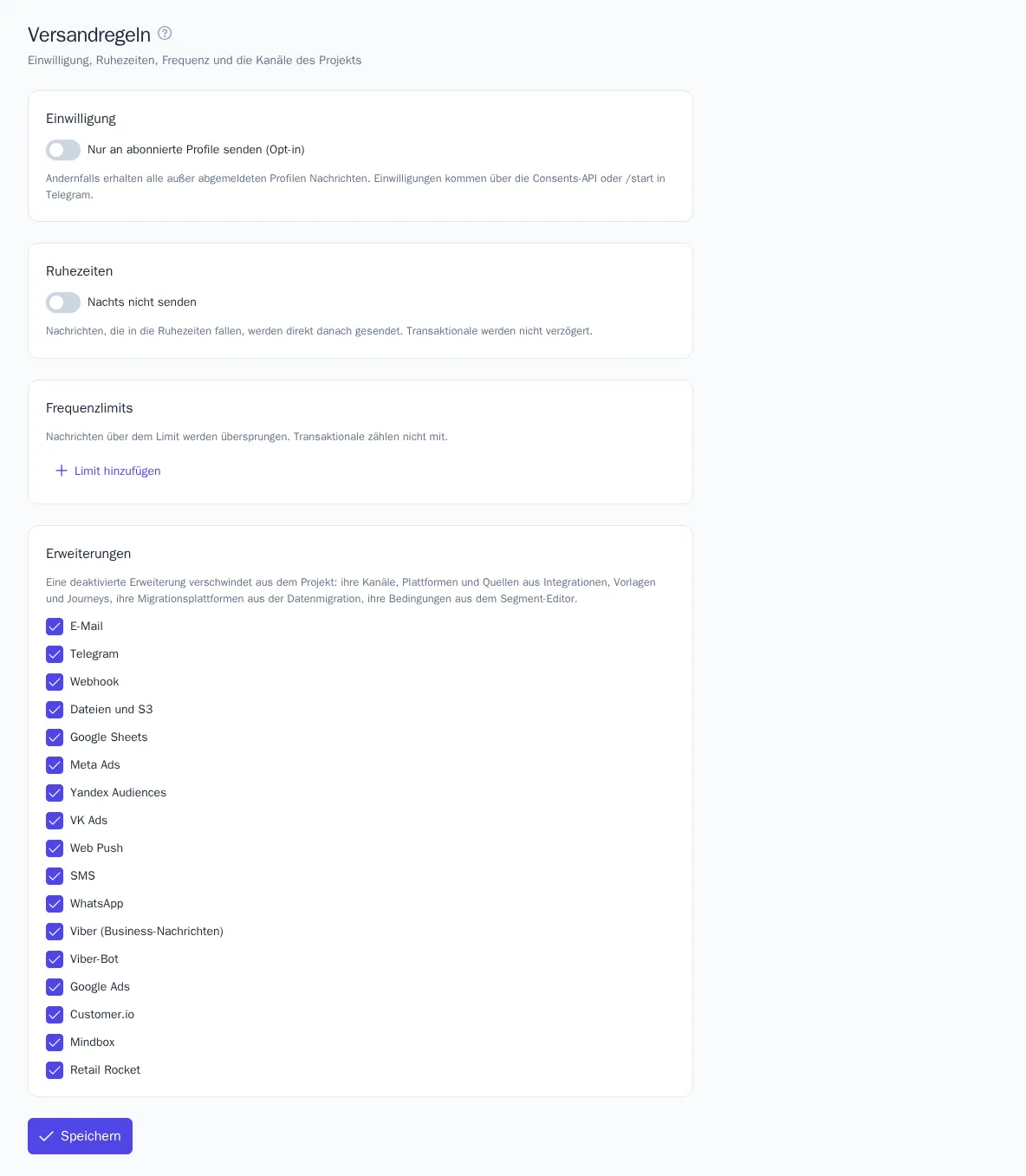The image size is (1026, 1176).
Task: Untick the Webhook checkbox
Action: 55,682
